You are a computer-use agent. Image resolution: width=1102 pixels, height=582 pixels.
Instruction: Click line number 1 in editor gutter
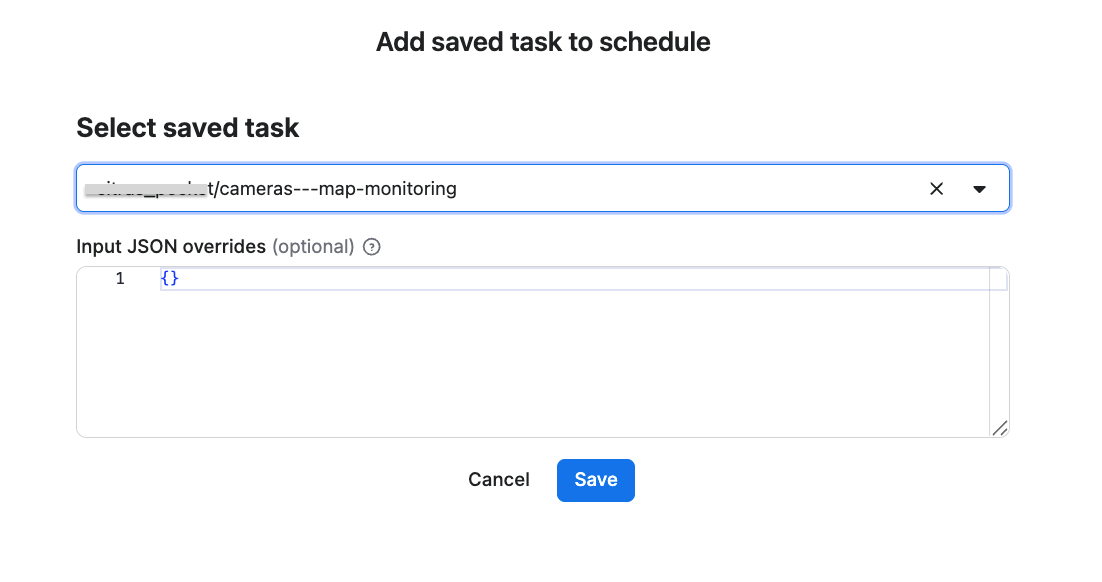(120, 279)
